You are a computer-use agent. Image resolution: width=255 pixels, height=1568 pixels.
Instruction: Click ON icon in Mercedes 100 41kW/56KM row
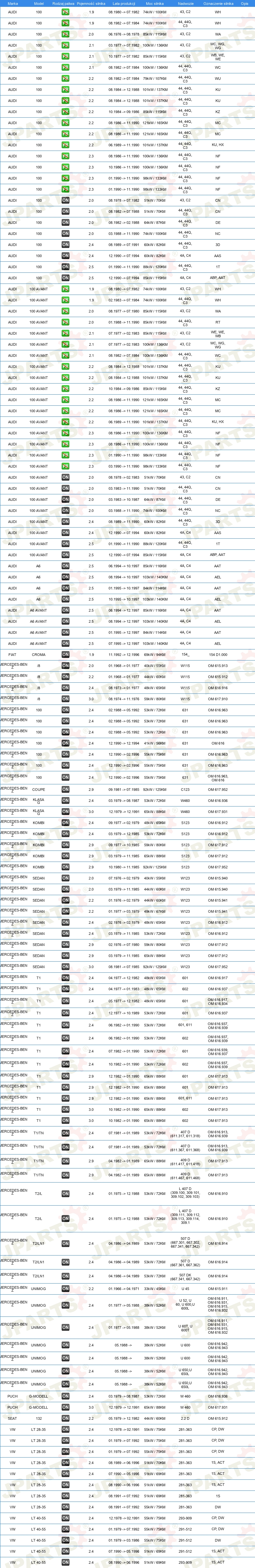(65, 743)
